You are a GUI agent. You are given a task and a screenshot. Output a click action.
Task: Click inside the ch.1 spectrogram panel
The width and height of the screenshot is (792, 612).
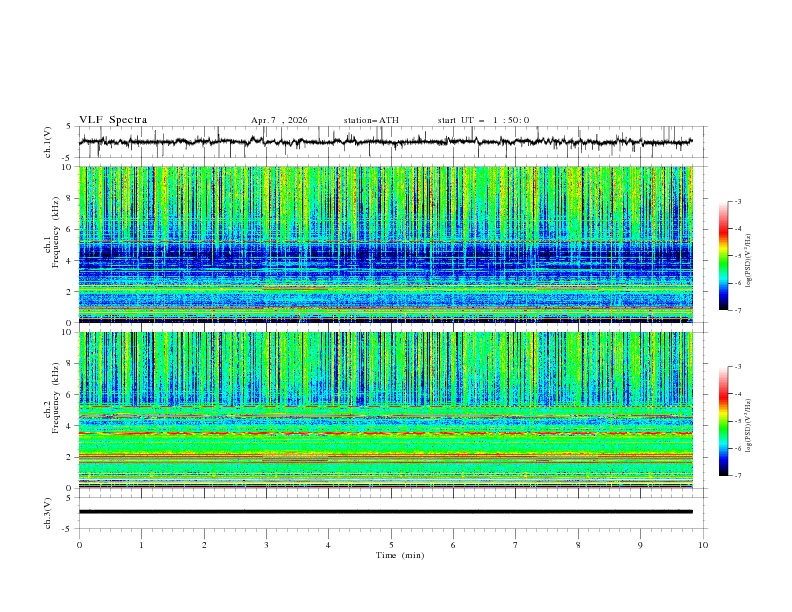point(386,244)
